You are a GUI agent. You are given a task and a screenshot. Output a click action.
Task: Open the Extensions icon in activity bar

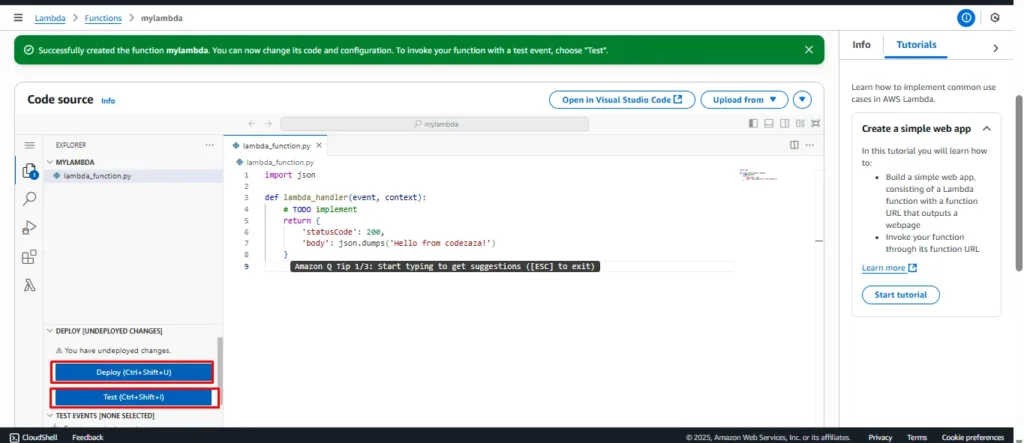pos(29,257)
